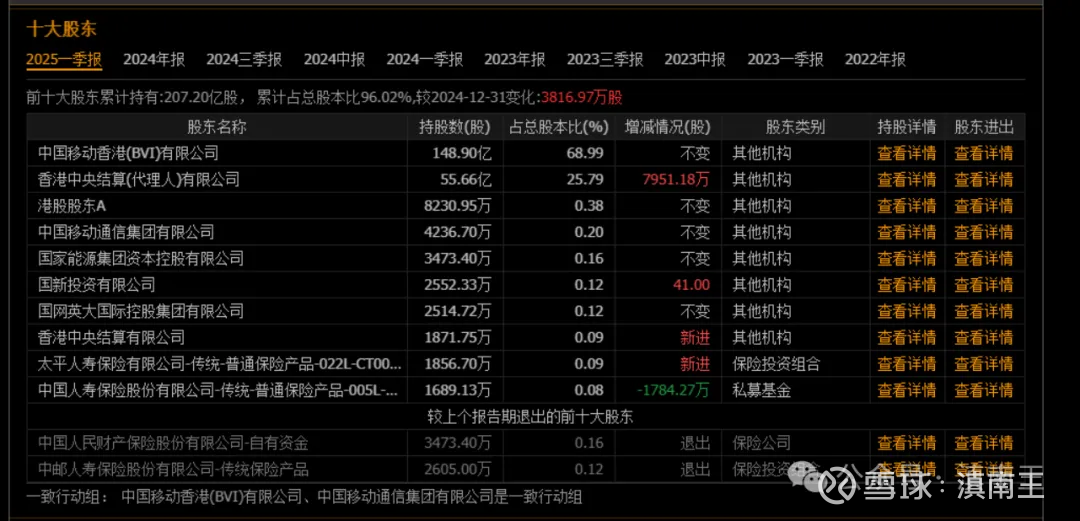Select the 中国人寿保险股份有限公司-传统-普通保险产品 name

tap(218, 390)
